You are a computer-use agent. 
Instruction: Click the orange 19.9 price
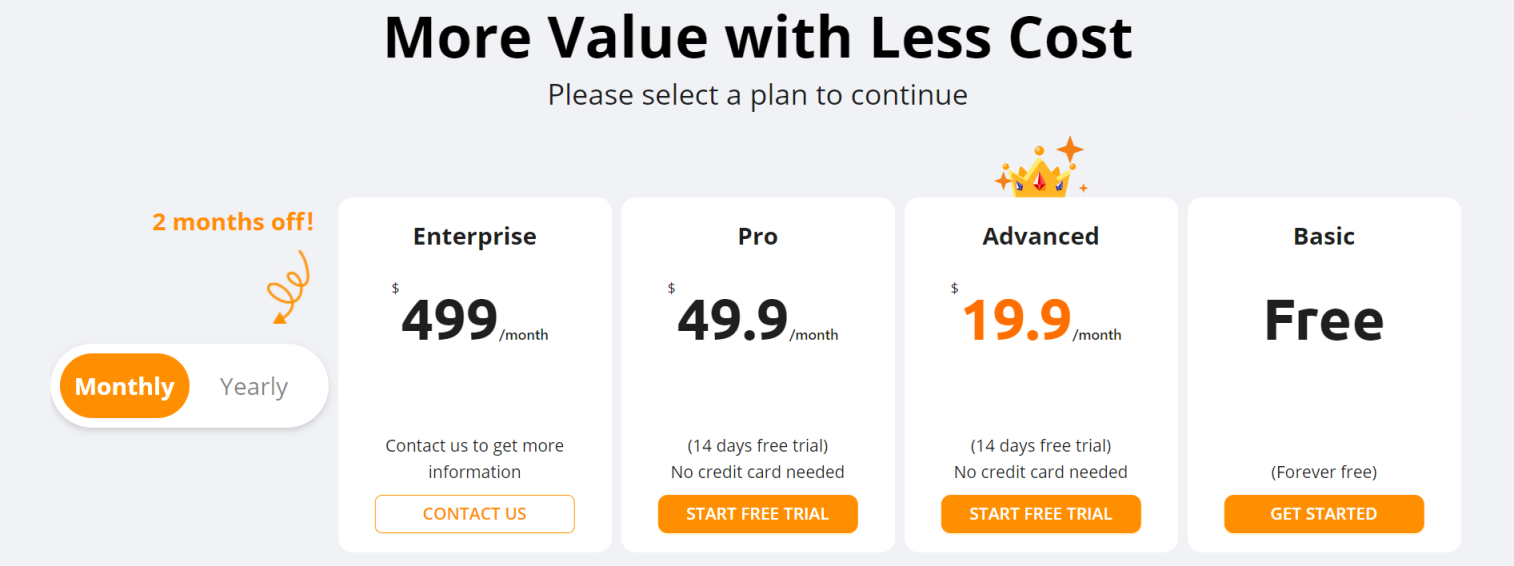[1016, 320]
